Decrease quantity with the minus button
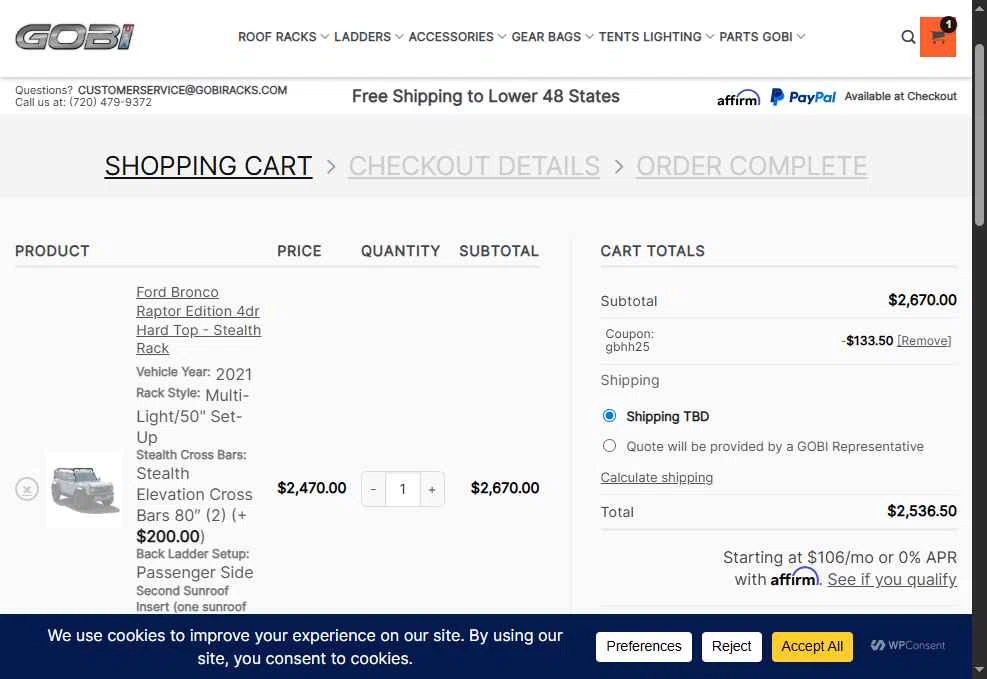Image resolution: width=987 pixels, height=679 pixels. click(373, 489)
